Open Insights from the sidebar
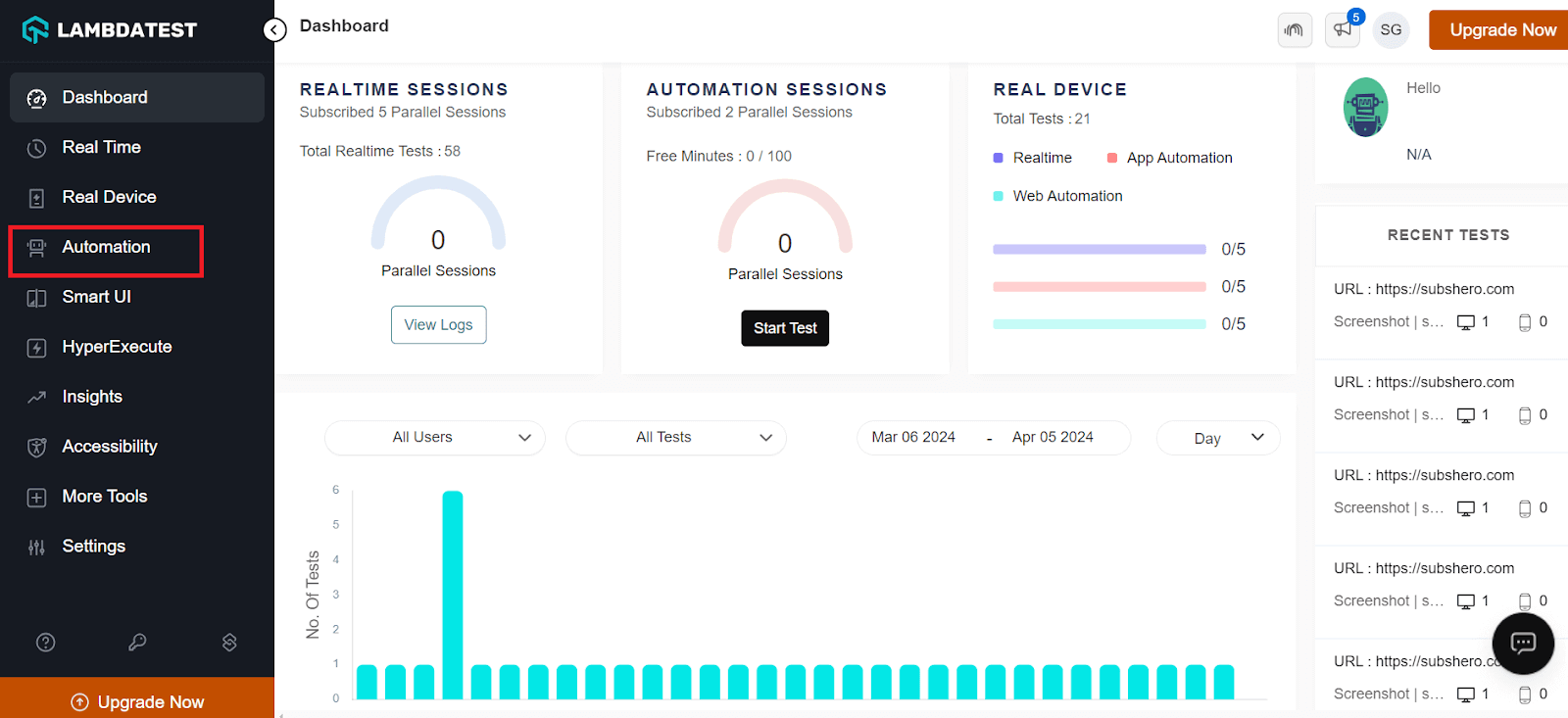The width and height of the screenshot is (1568, 718). point(137,397)
